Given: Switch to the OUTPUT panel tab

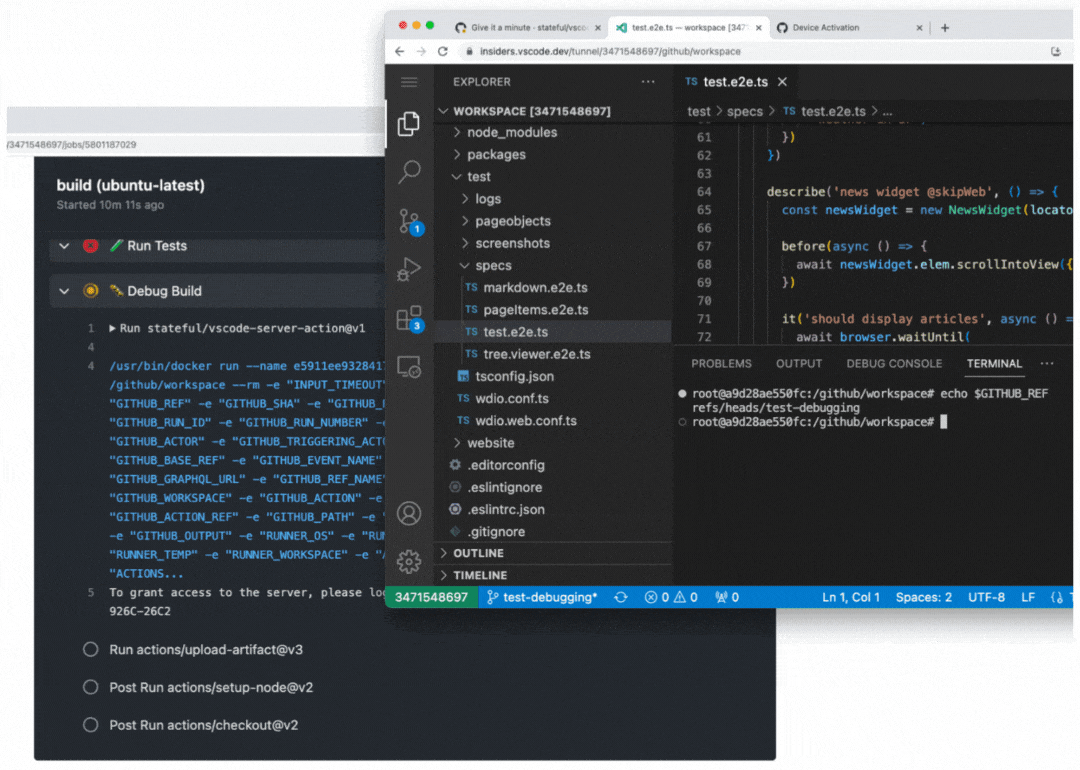Looking at the screenshot, I should [x=798, y=363].
